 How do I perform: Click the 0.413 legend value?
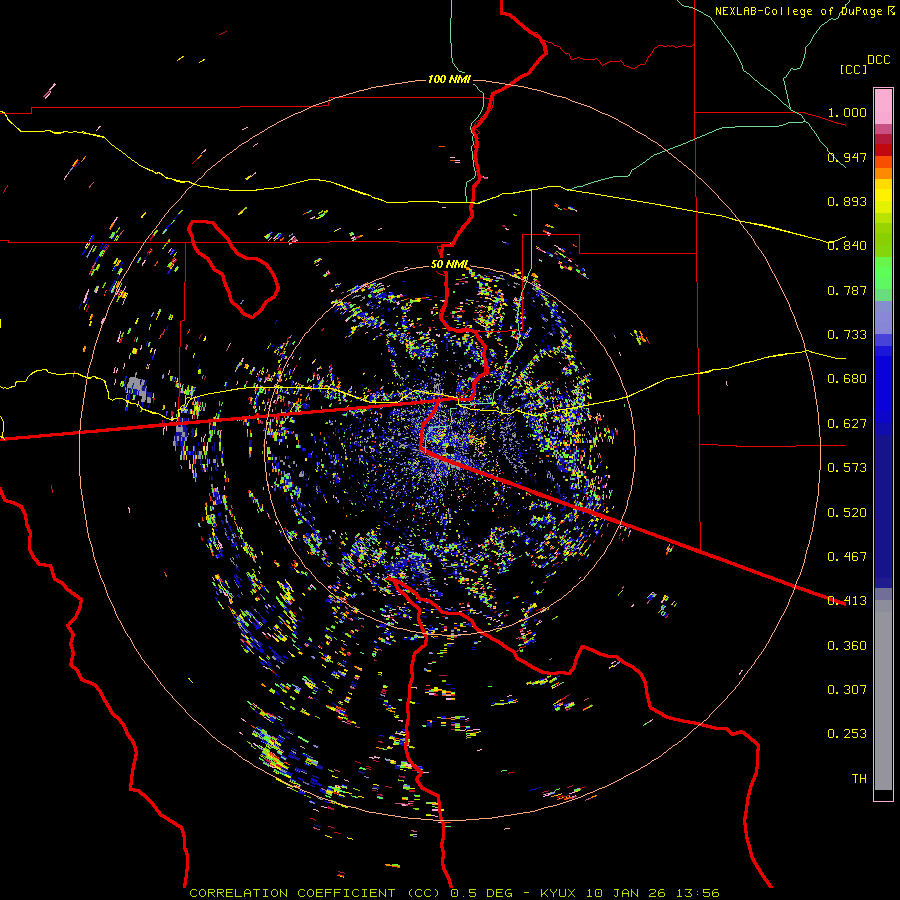[x=847, y=601]
